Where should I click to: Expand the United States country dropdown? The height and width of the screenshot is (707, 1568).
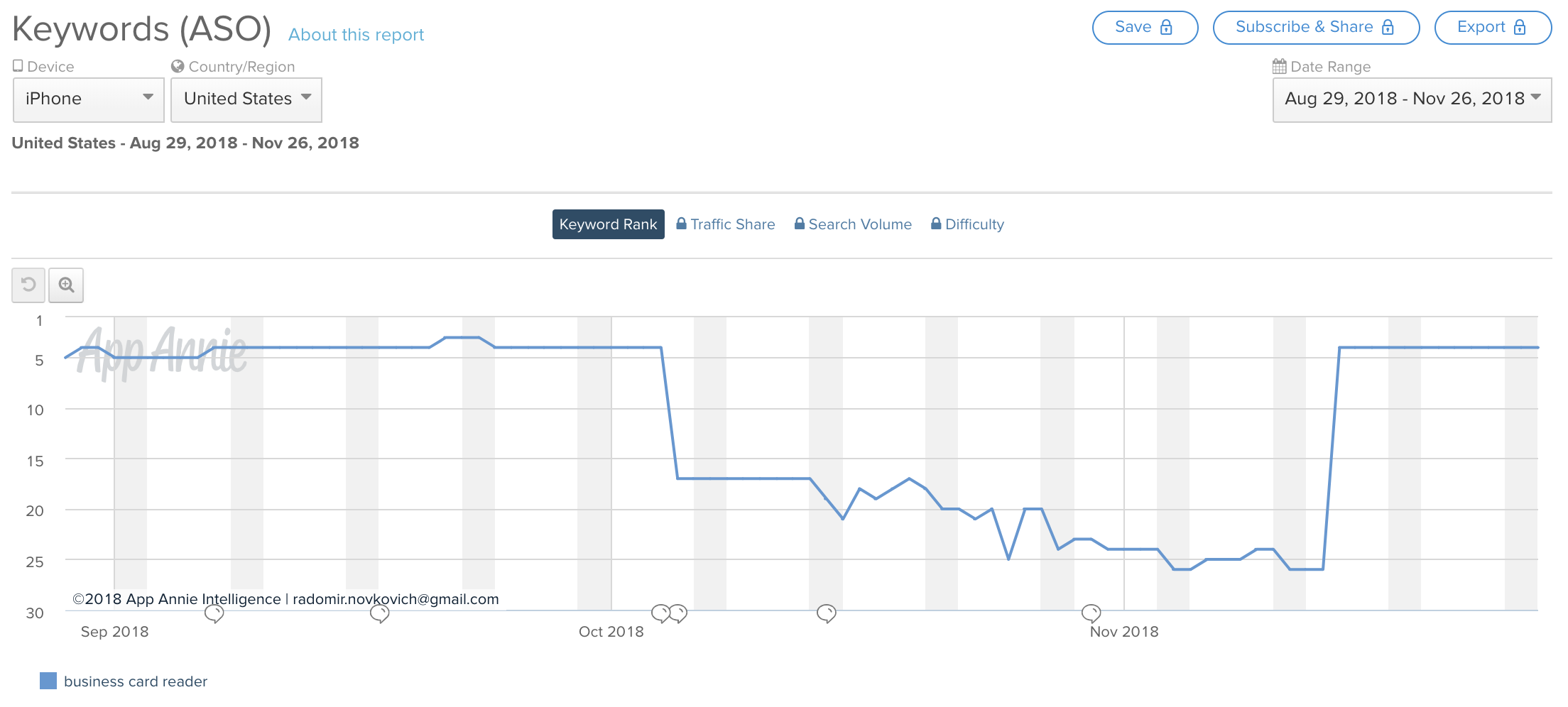[x=246, y=99]
